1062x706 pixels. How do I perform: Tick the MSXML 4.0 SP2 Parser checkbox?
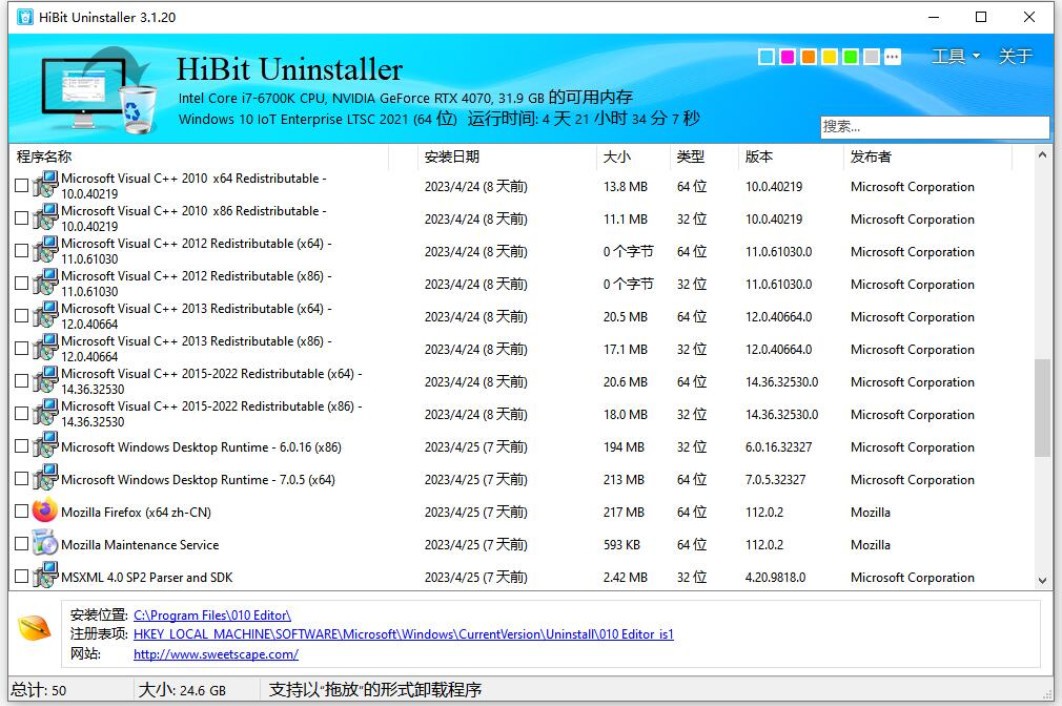coord(22,576)
